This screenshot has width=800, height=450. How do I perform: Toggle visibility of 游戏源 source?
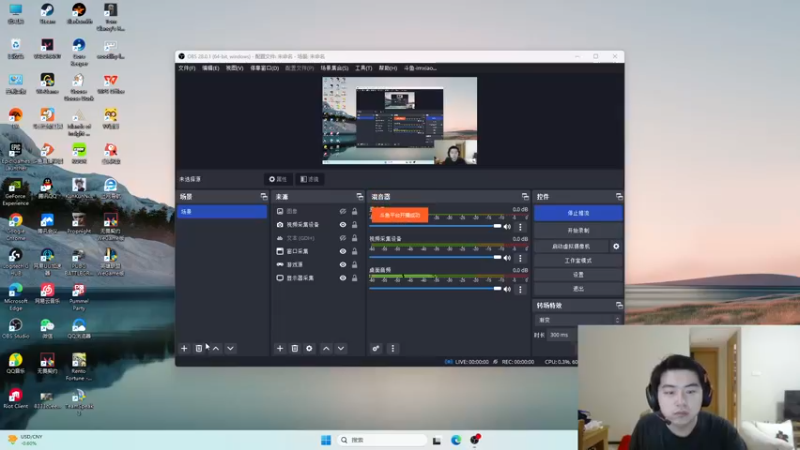[x=343, y=264]
